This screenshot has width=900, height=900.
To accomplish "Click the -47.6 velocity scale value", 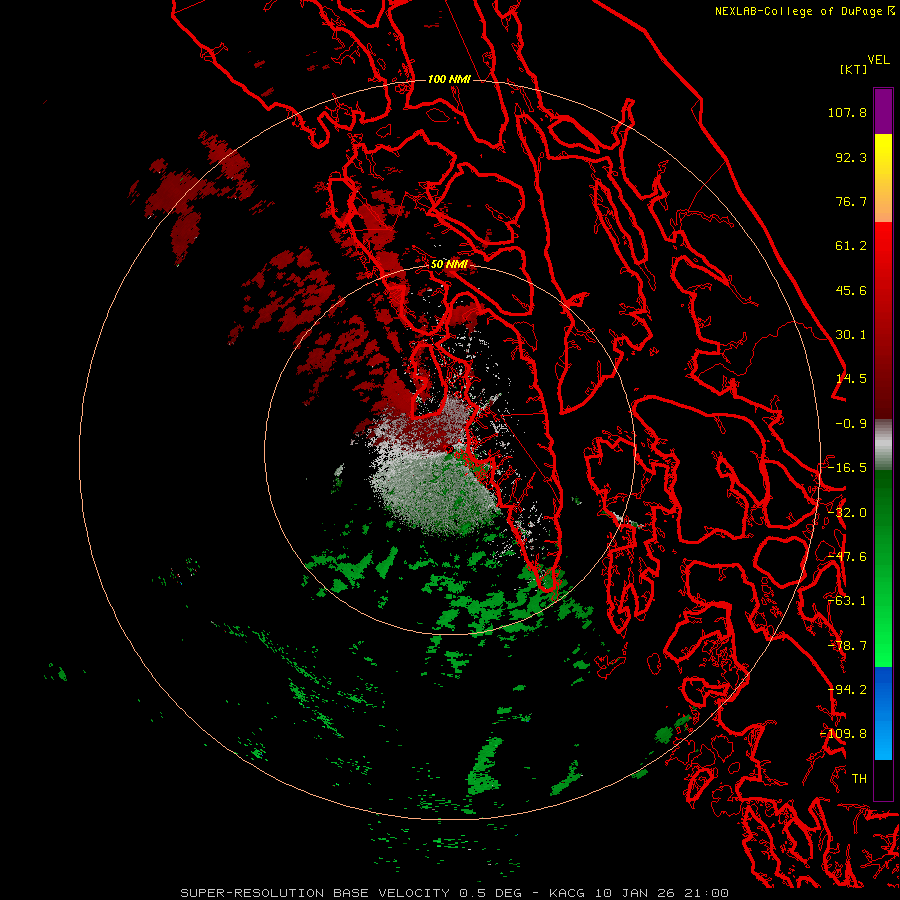I will 847,557.
